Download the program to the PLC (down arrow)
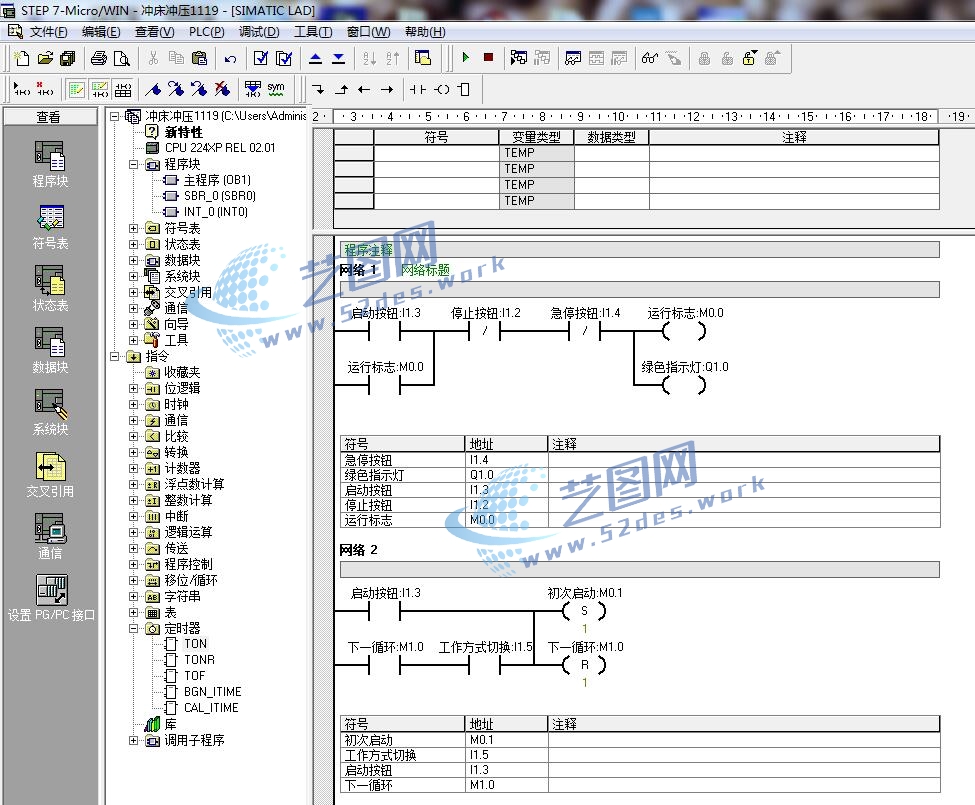 338,58
